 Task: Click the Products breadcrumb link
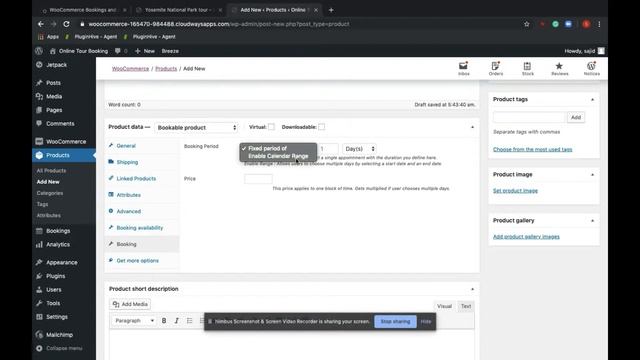[x=166, y=69]
